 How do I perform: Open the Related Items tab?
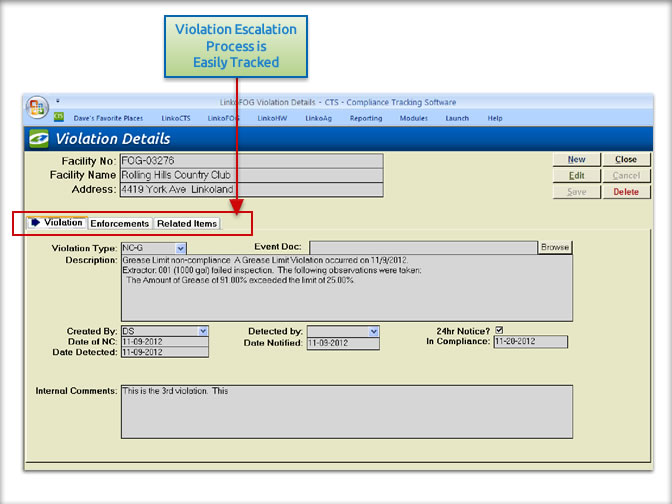click(x=186, y=223)
